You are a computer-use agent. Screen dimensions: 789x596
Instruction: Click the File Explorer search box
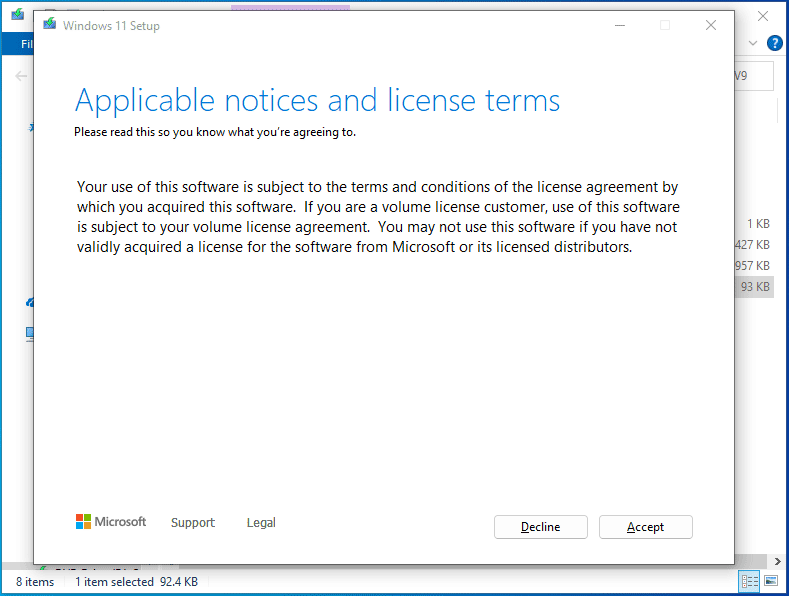pyautogui.click(x=754, y=76)
